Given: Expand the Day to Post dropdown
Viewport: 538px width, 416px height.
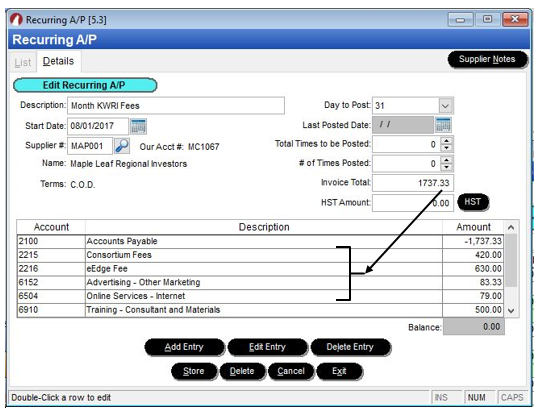Looking at the screenshot, I should pos(445,106).
